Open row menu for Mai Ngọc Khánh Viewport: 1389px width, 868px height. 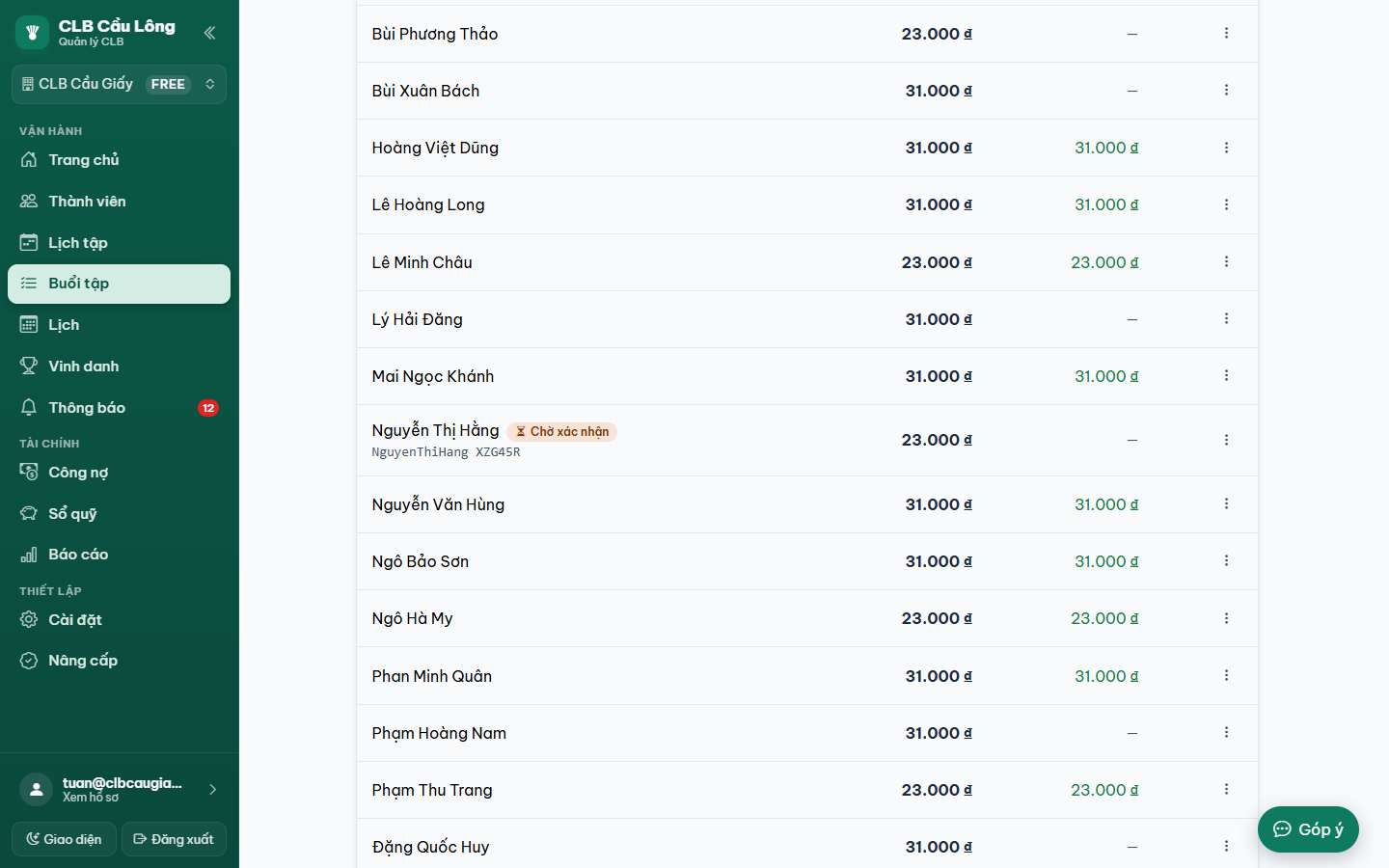1226,376
